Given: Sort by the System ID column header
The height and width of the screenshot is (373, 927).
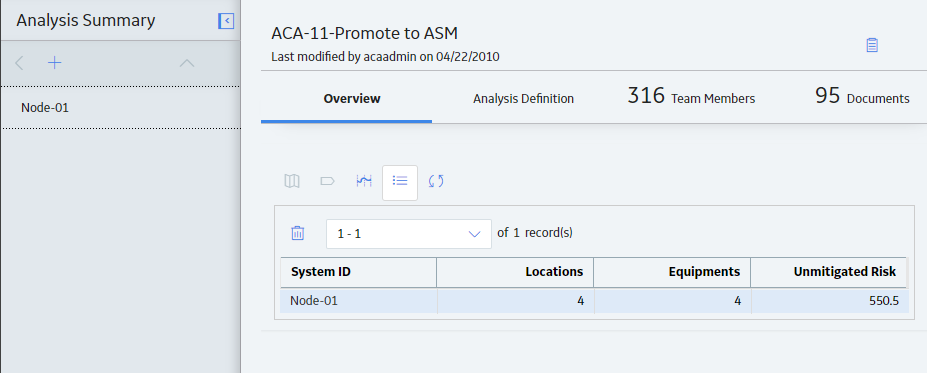Looking at the screenshot, I should 358,272.
